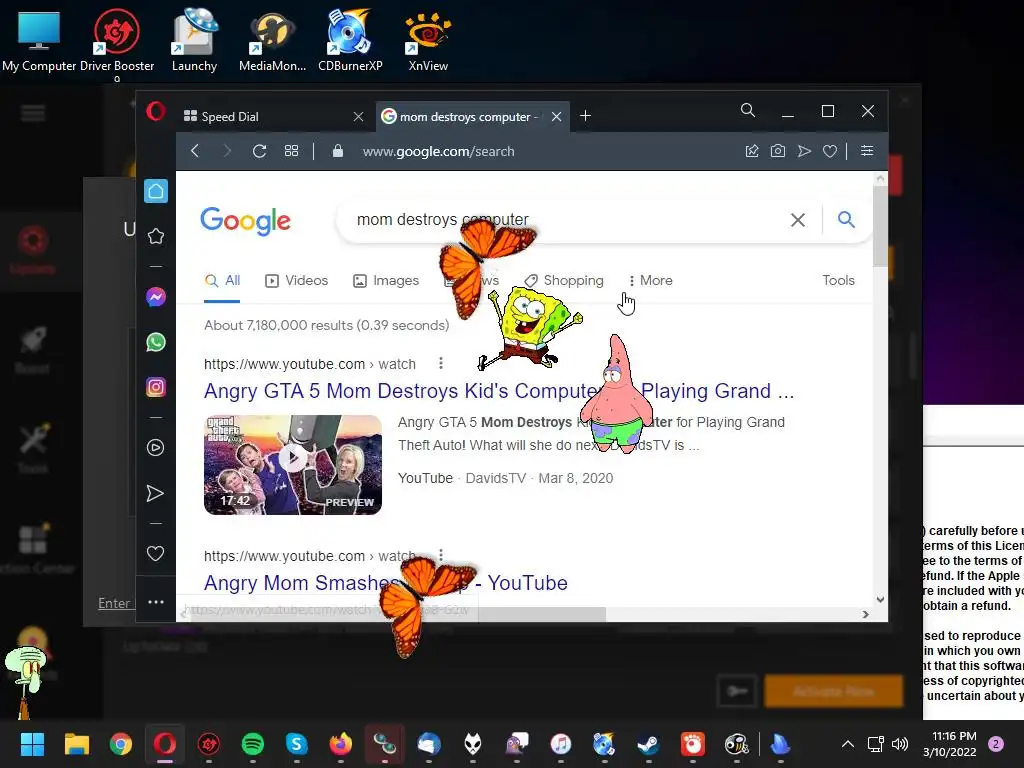The image size is (1024, 768).
Task: Open Firefox from the taskbar
Action: [x=340, y=744]
